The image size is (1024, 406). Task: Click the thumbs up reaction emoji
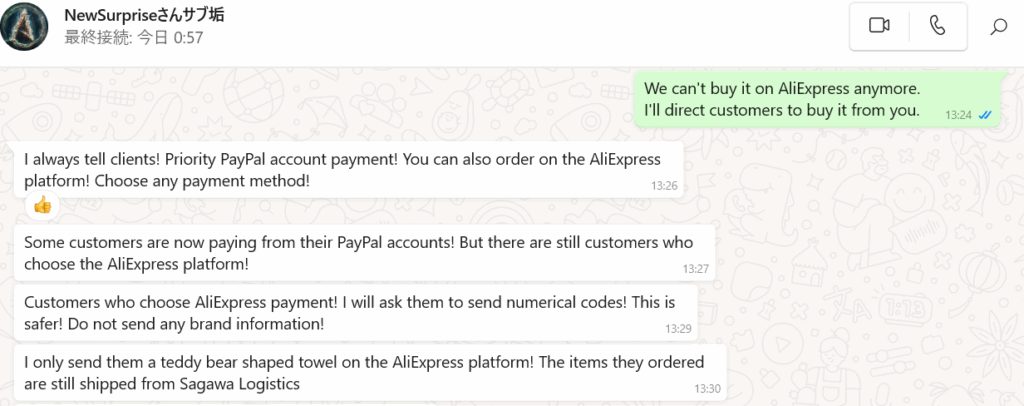click(x=42, y=206)
